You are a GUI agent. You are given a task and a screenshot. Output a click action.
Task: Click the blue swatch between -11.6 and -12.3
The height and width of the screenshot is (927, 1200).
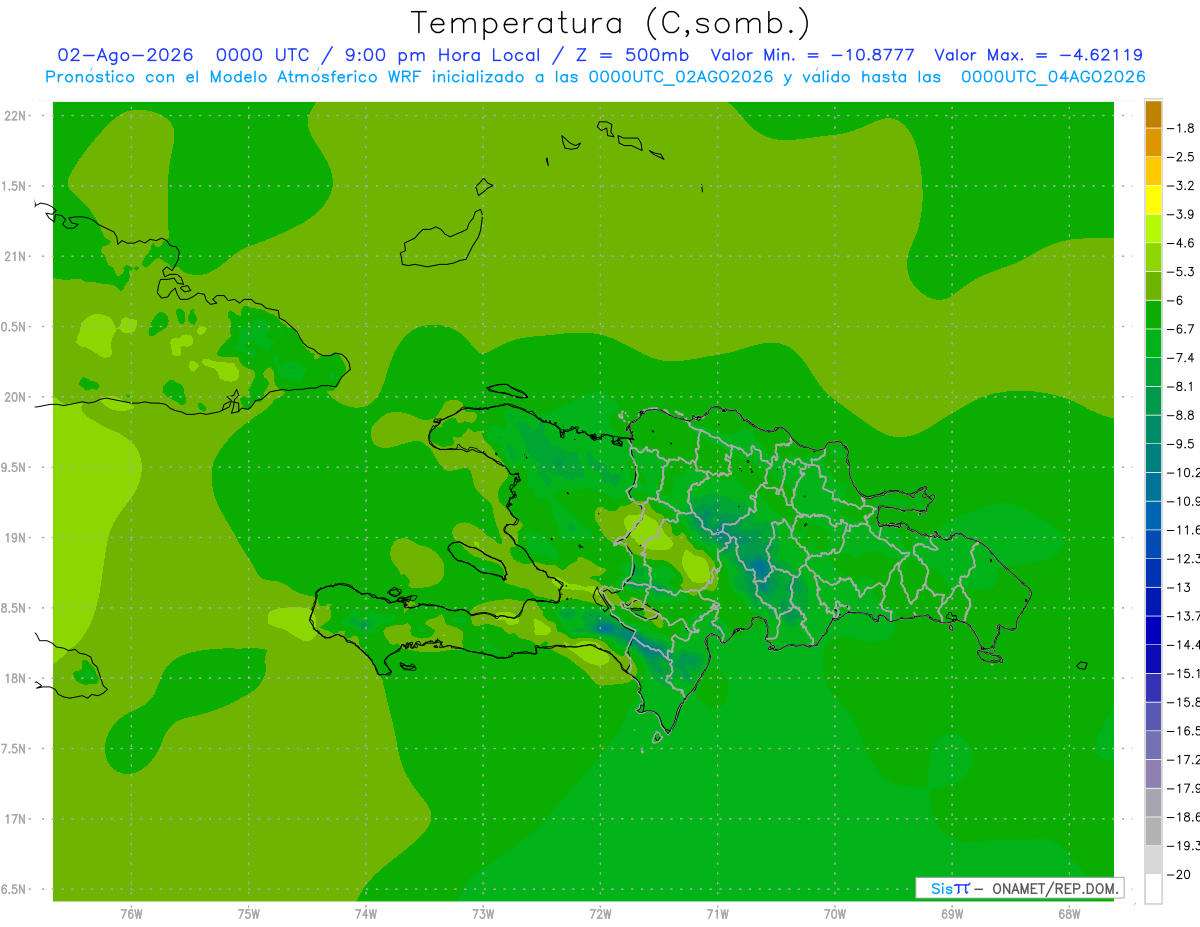[1153, 544]
